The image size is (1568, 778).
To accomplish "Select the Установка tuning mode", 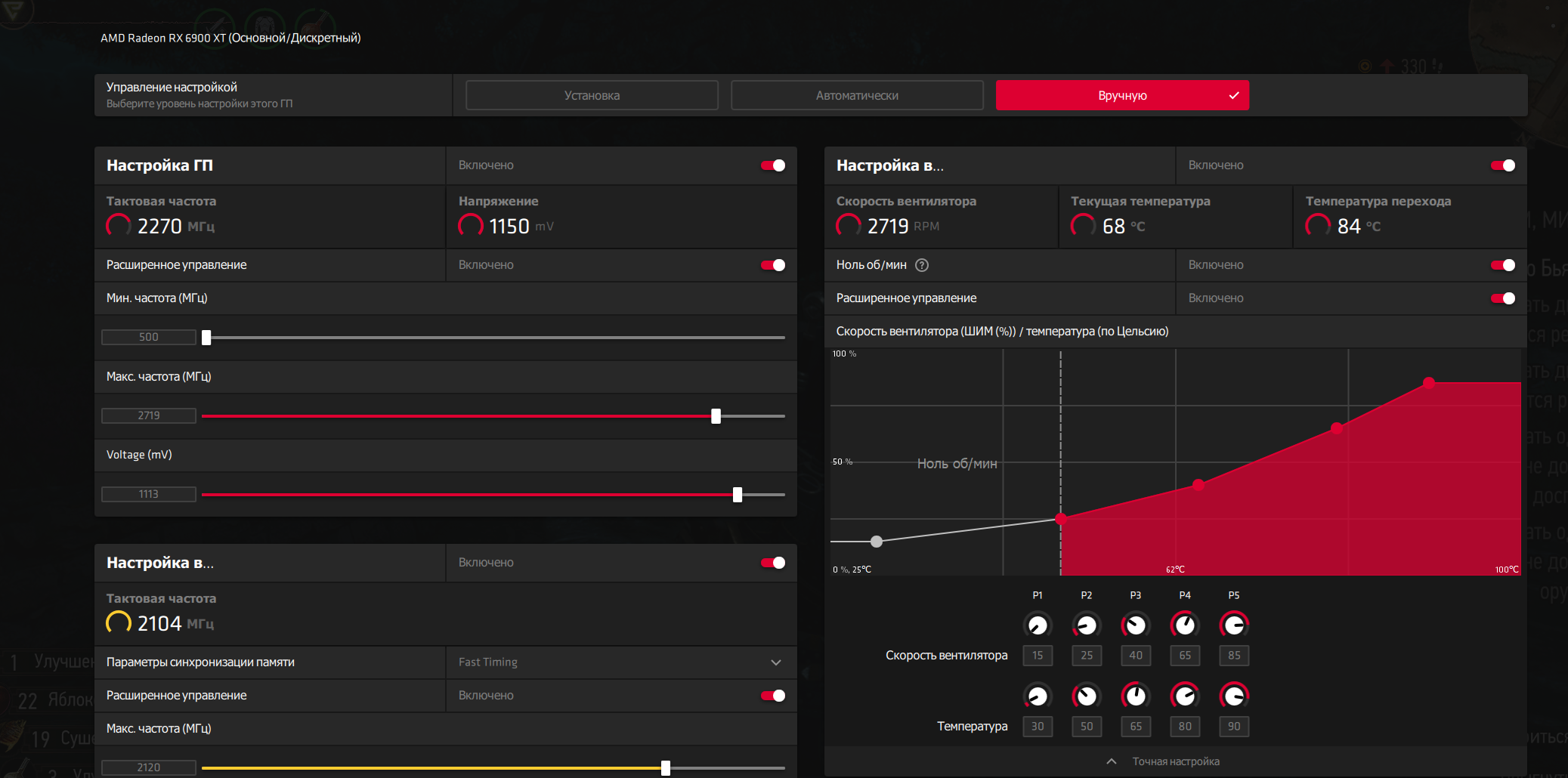I will pyautogui.click(x=592, y=95).
